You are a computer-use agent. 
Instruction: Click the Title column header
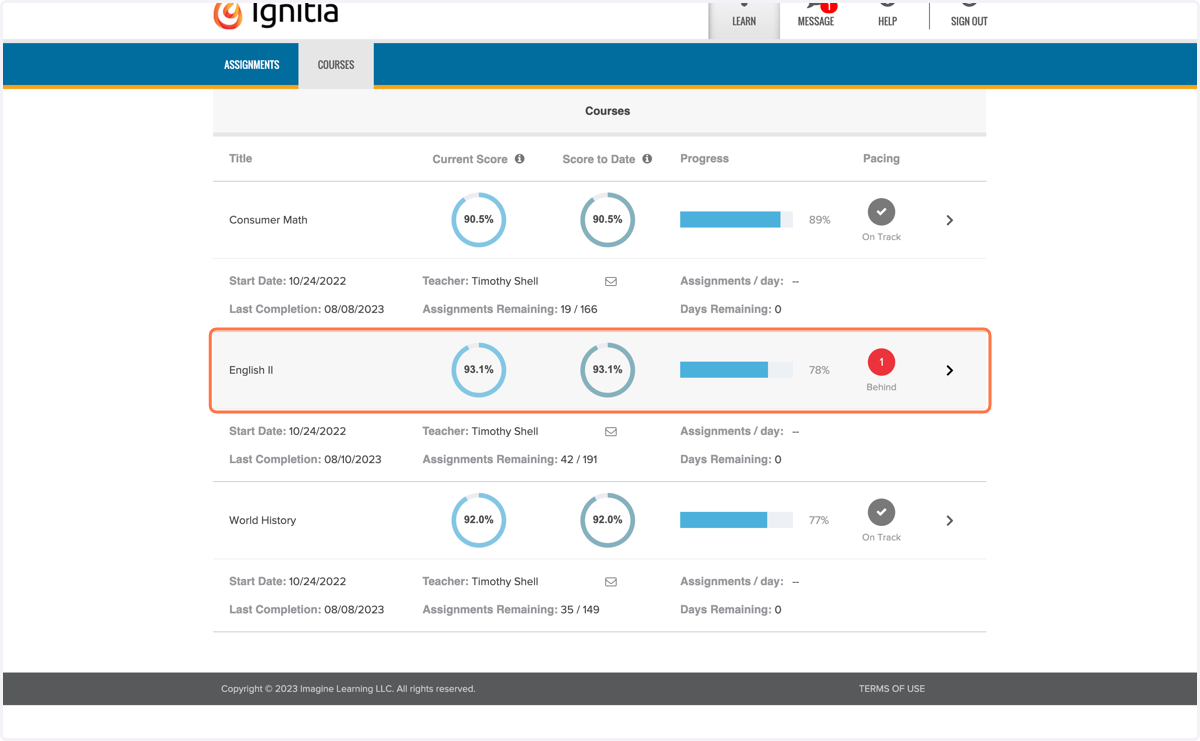241,159
